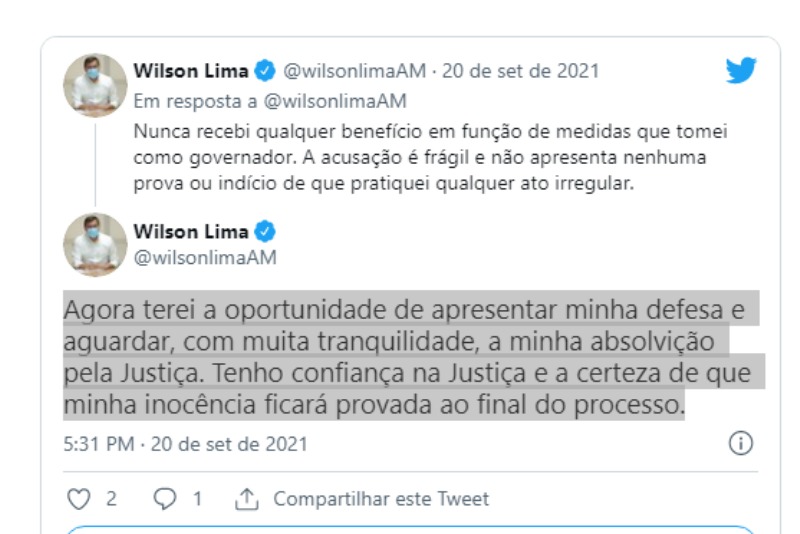Viewport: 800px width, 534px height.
Task: Click the like count number 2
Action: click(x=111, y=499)
